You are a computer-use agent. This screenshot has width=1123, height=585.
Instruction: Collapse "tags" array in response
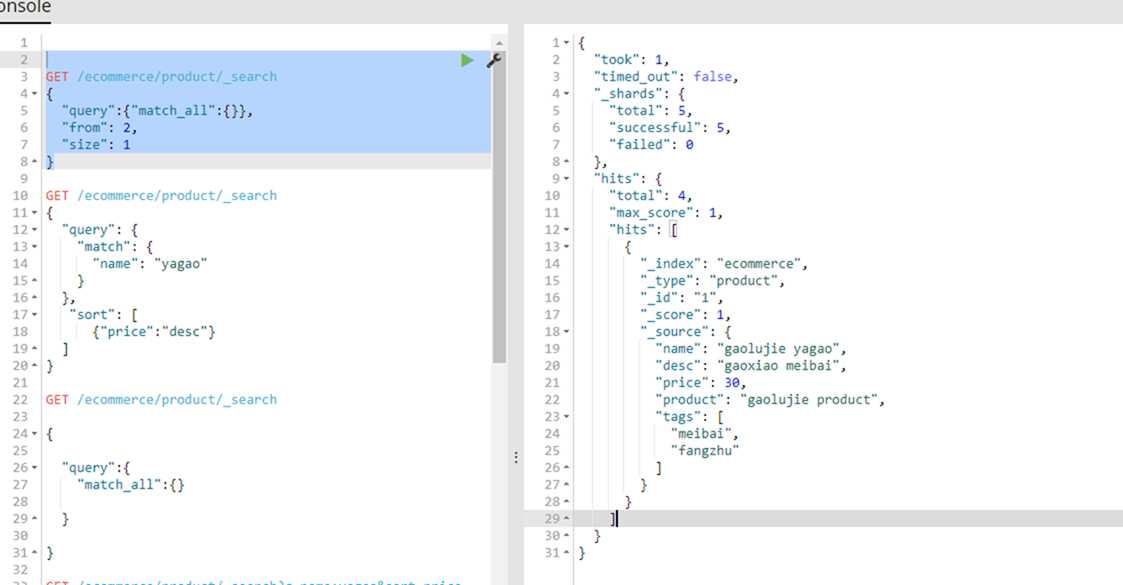(x=567, y=417)
